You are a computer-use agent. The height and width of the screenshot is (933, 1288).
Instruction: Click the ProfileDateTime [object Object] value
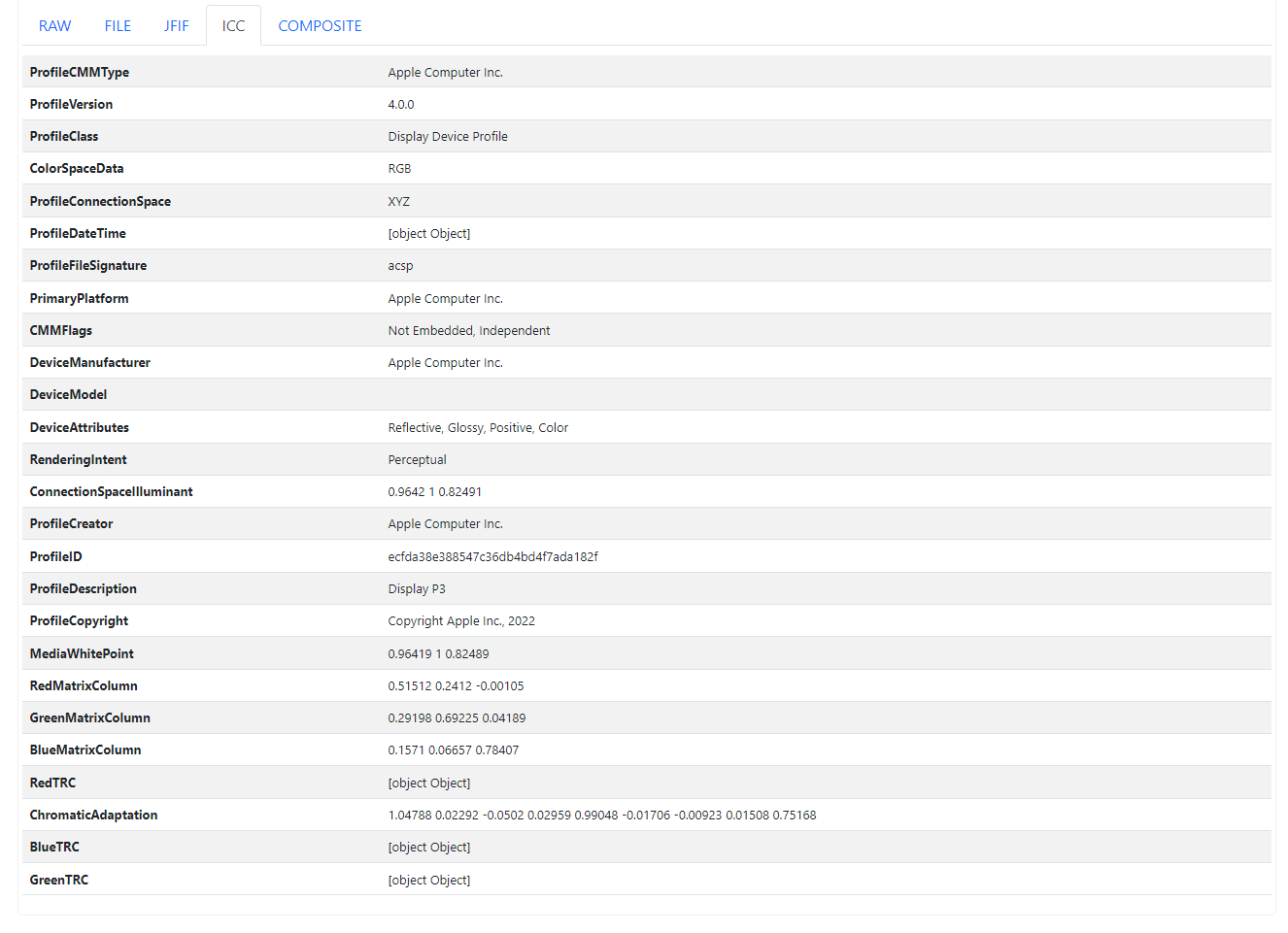click(x=429, y=234)
